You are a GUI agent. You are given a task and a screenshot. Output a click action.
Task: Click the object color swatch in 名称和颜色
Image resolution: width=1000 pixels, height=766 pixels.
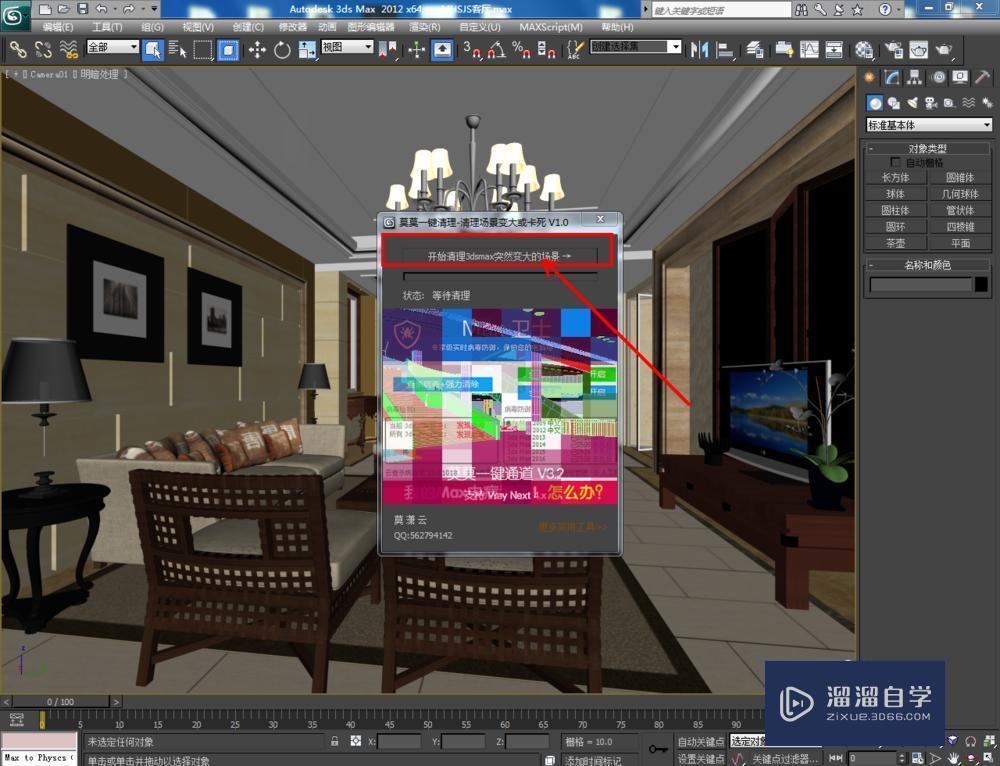(x=982, y=285)
